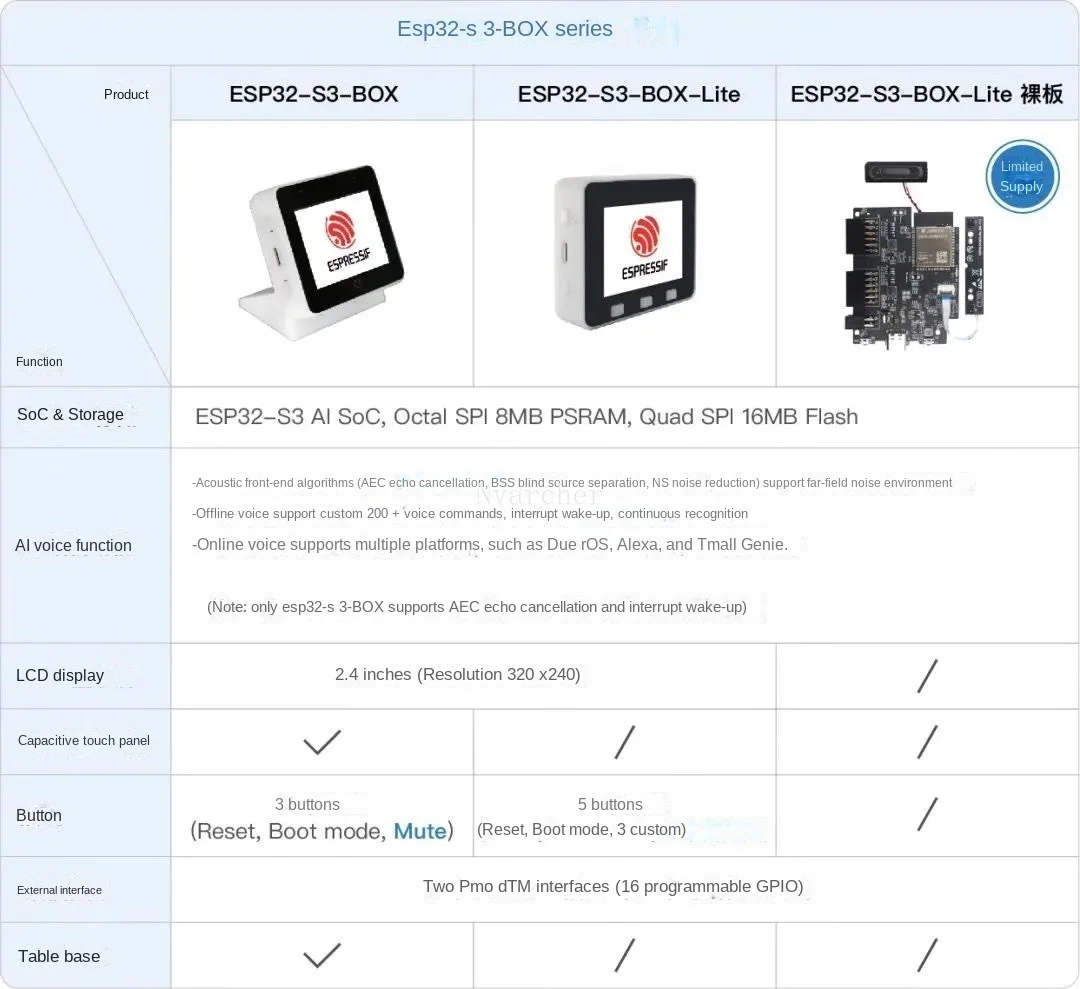
Task: Click the slash in LCD display row
Action: 927,676
